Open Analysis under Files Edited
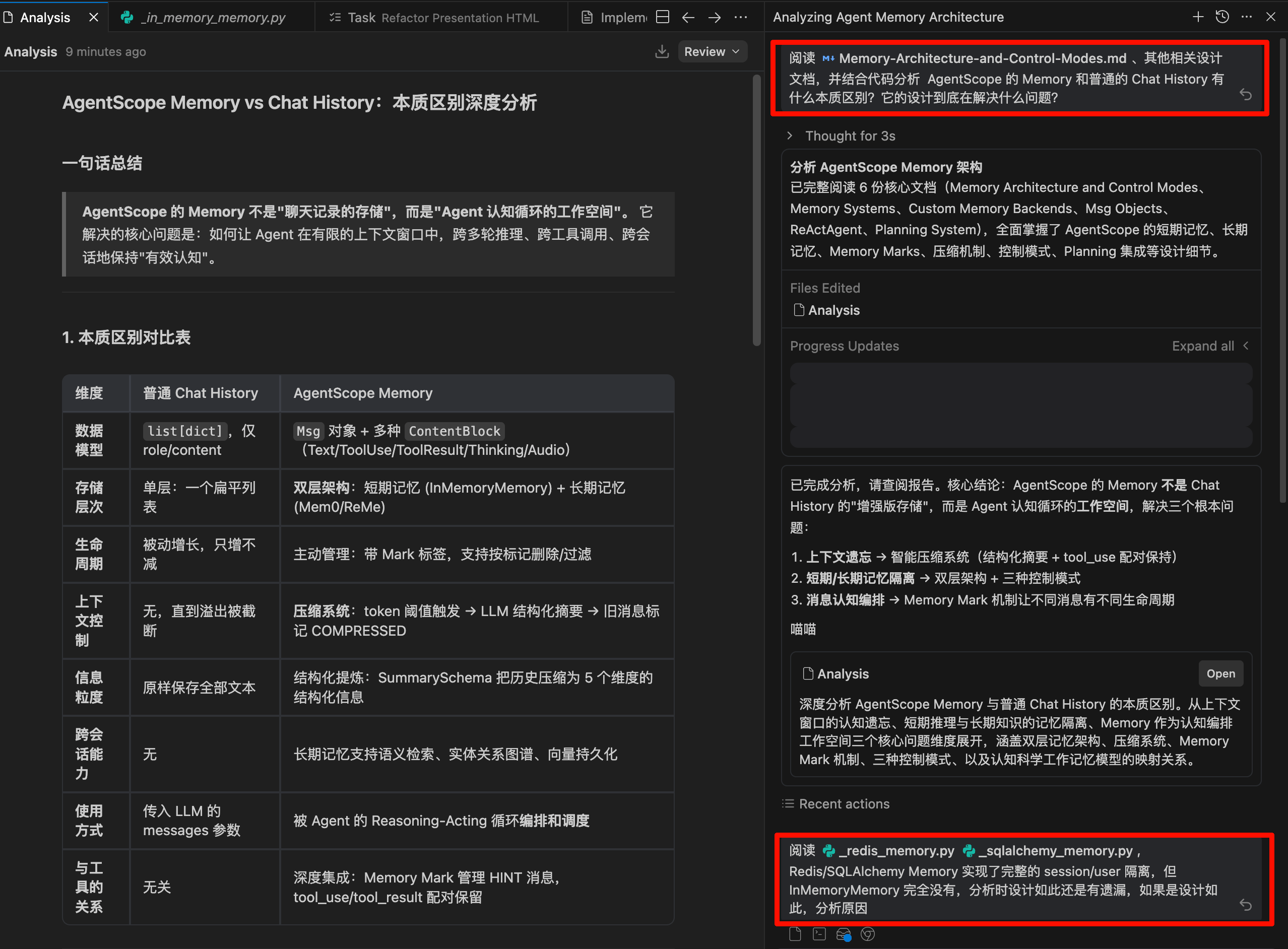The image size is (1288, 949). pos(834,310)
